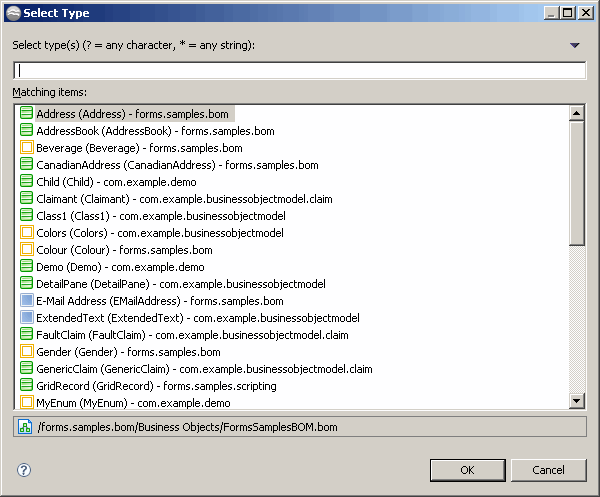
Task: Select the FaultClaim list entry
Action: click(x=184, y=335)
